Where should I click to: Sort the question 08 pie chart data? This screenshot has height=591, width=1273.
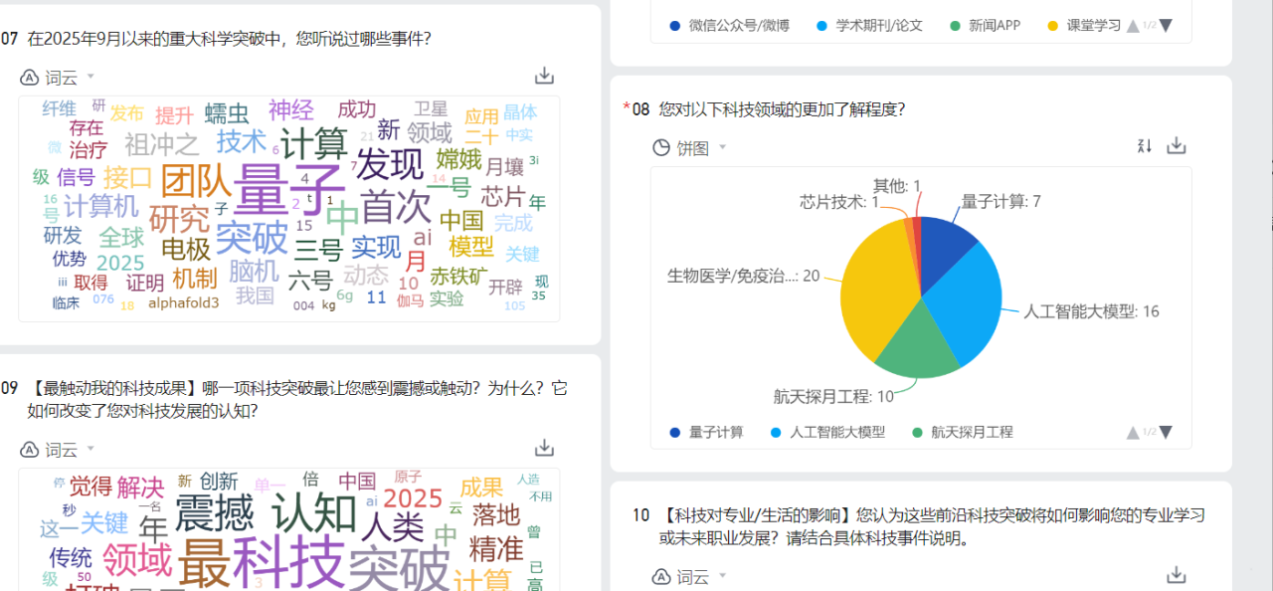pyautogui.click(x=1145, y=146)
